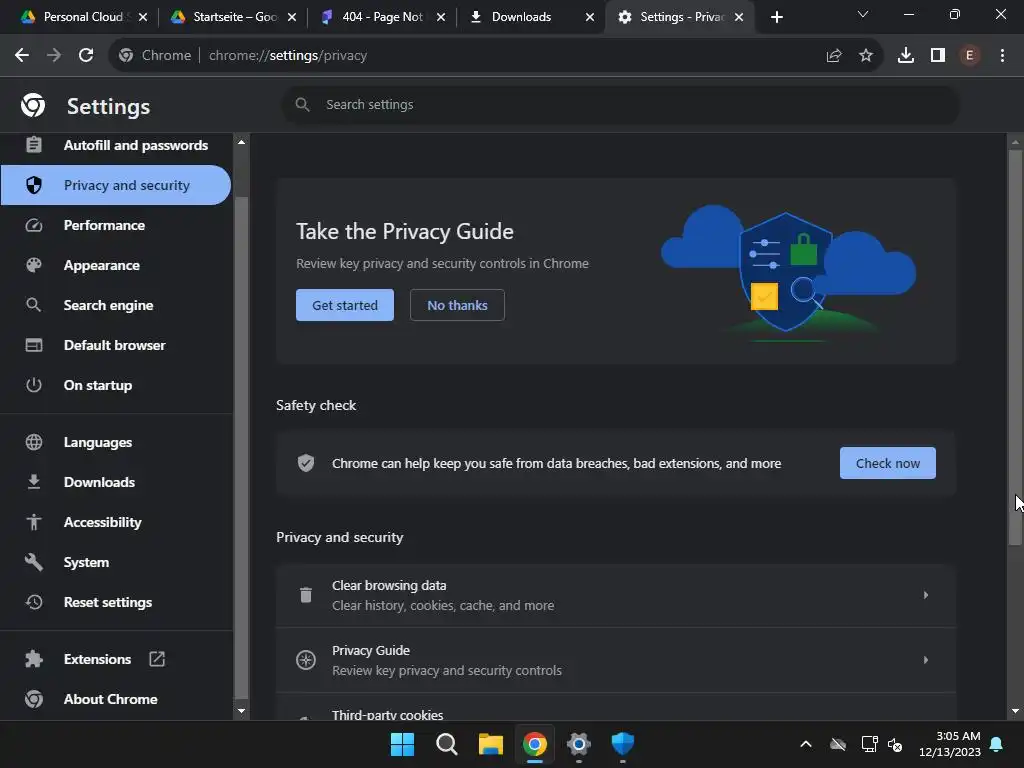Open Windows Settings gear in taskbar
The image size is (1024, 768).
click(579, 744)
